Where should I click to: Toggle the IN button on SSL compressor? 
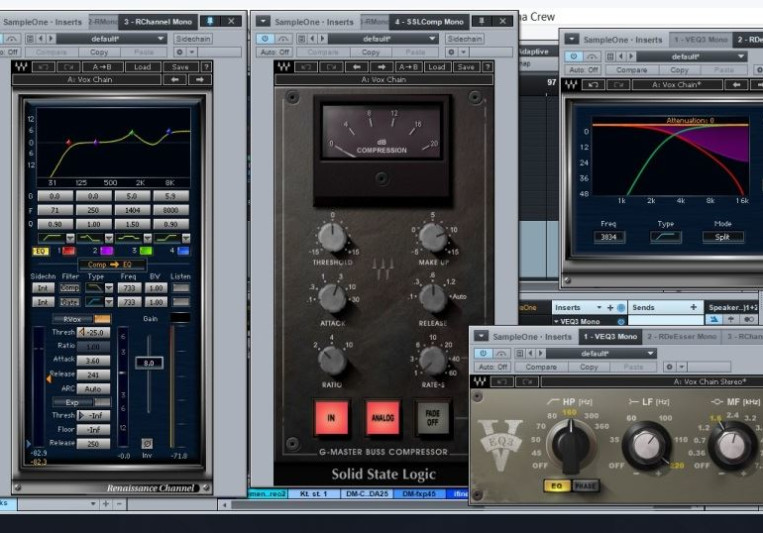tap(331, 417)
